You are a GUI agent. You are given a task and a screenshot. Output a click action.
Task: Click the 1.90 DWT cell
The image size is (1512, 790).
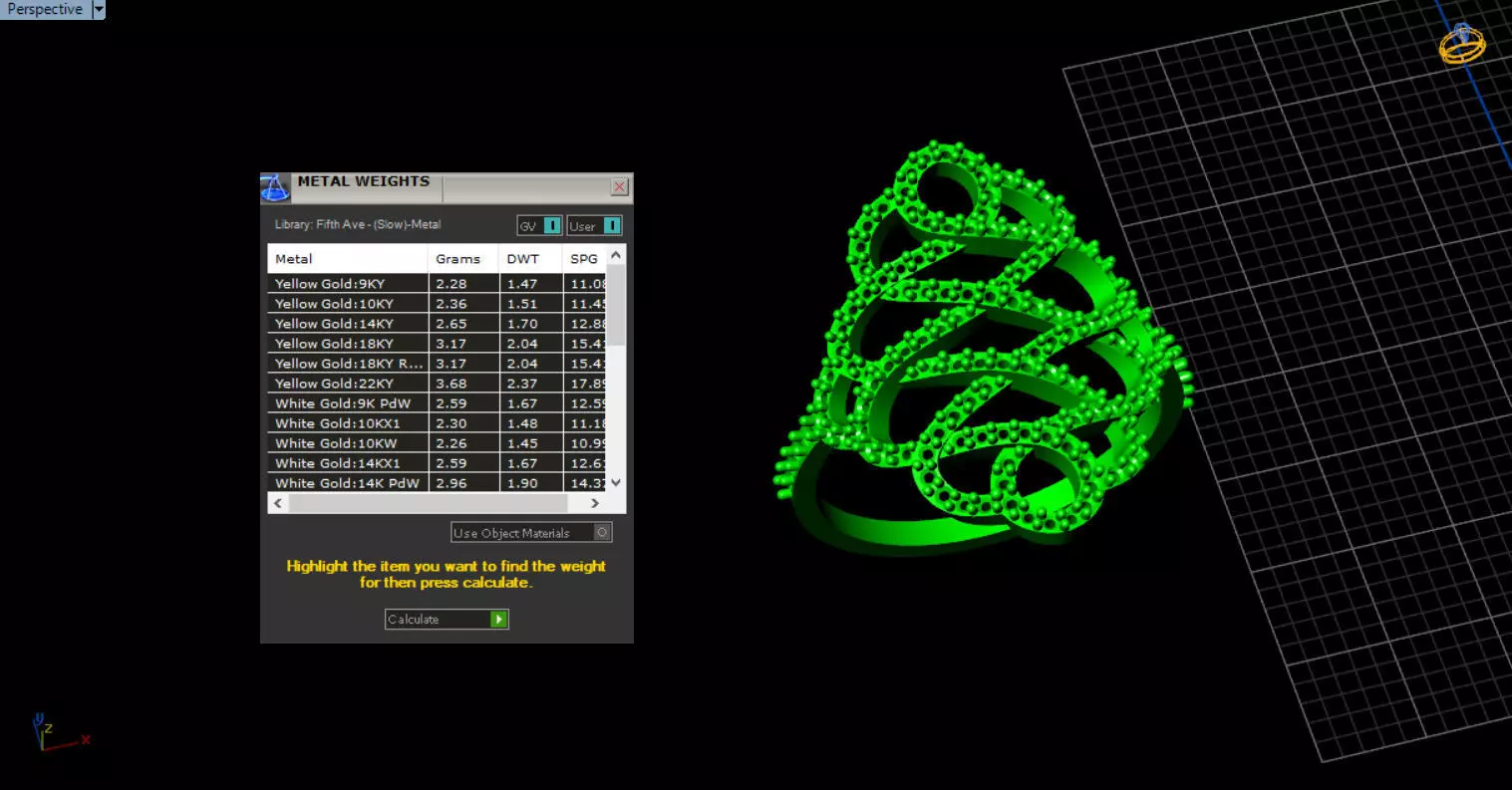pyautogui.click(x=530, y=483)
